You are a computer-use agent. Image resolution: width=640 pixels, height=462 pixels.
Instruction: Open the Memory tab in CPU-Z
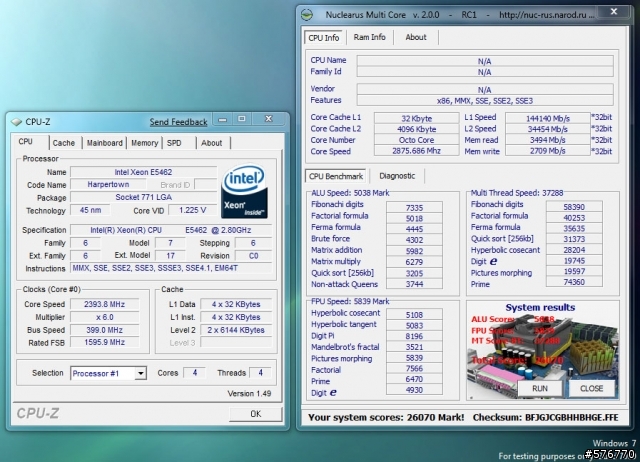click(144, 143)
